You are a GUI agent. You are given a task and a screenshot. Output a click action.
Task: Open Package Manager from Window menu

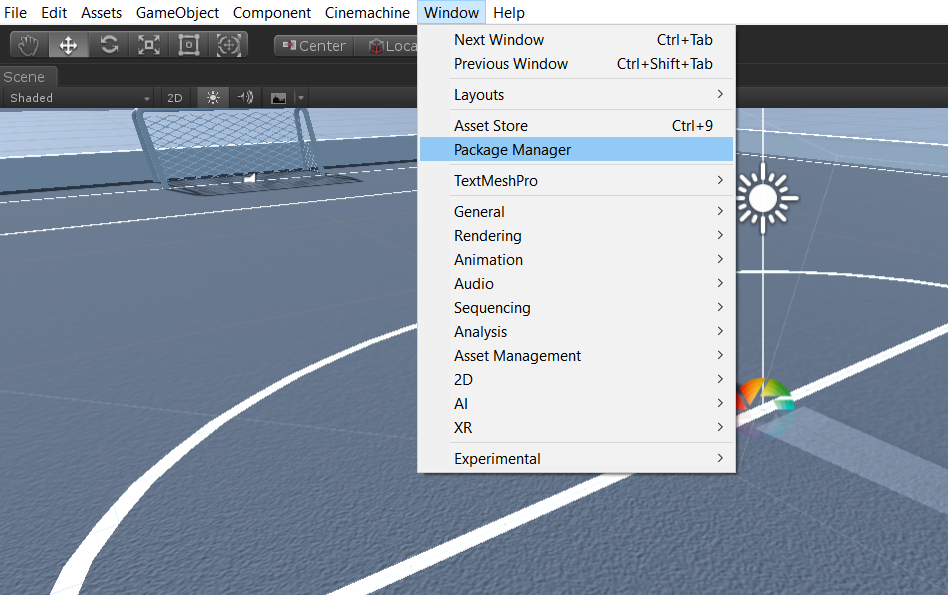(x=576, y=150)
